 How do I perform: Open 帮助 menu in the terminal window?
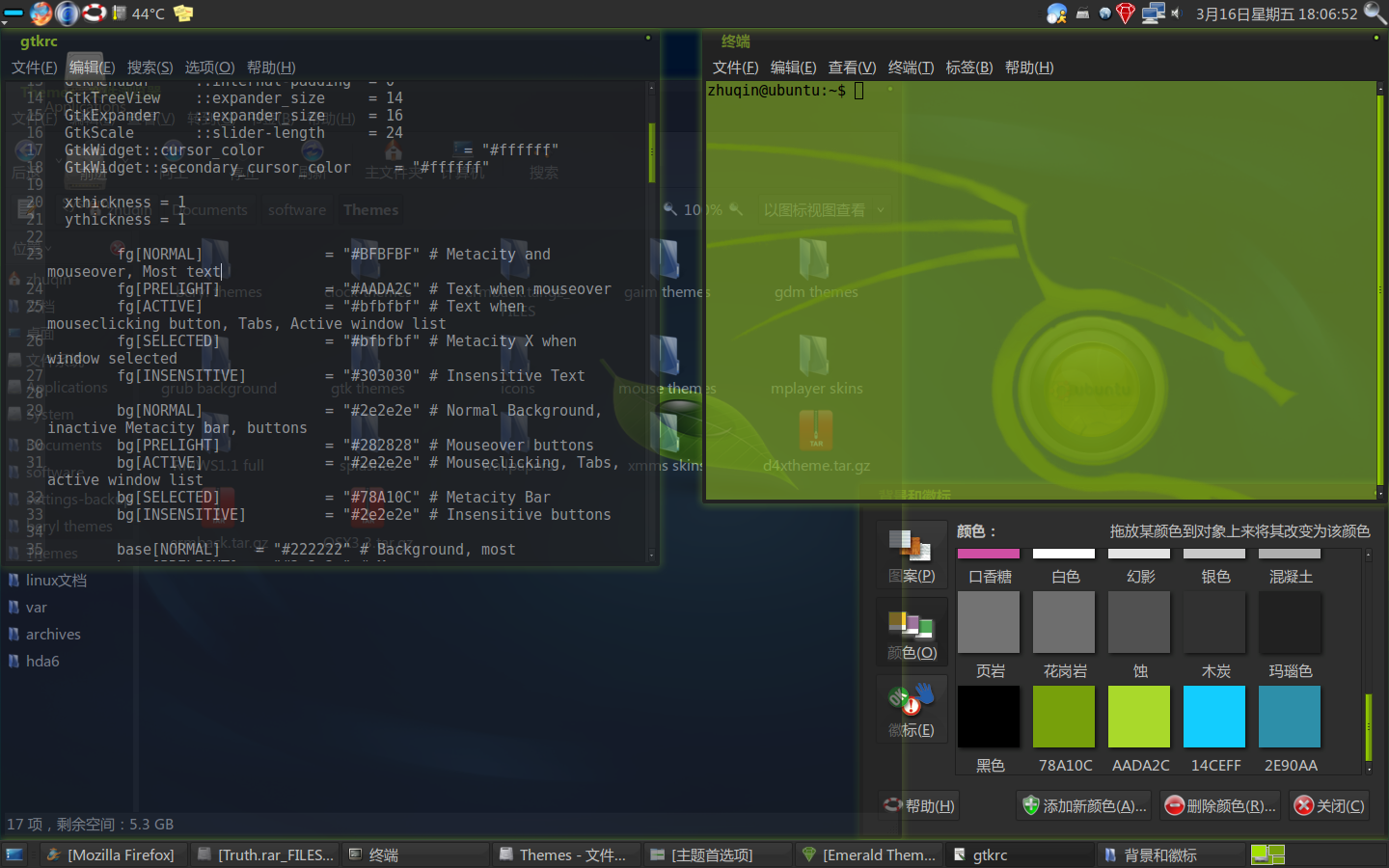(x=1029, y=68)
